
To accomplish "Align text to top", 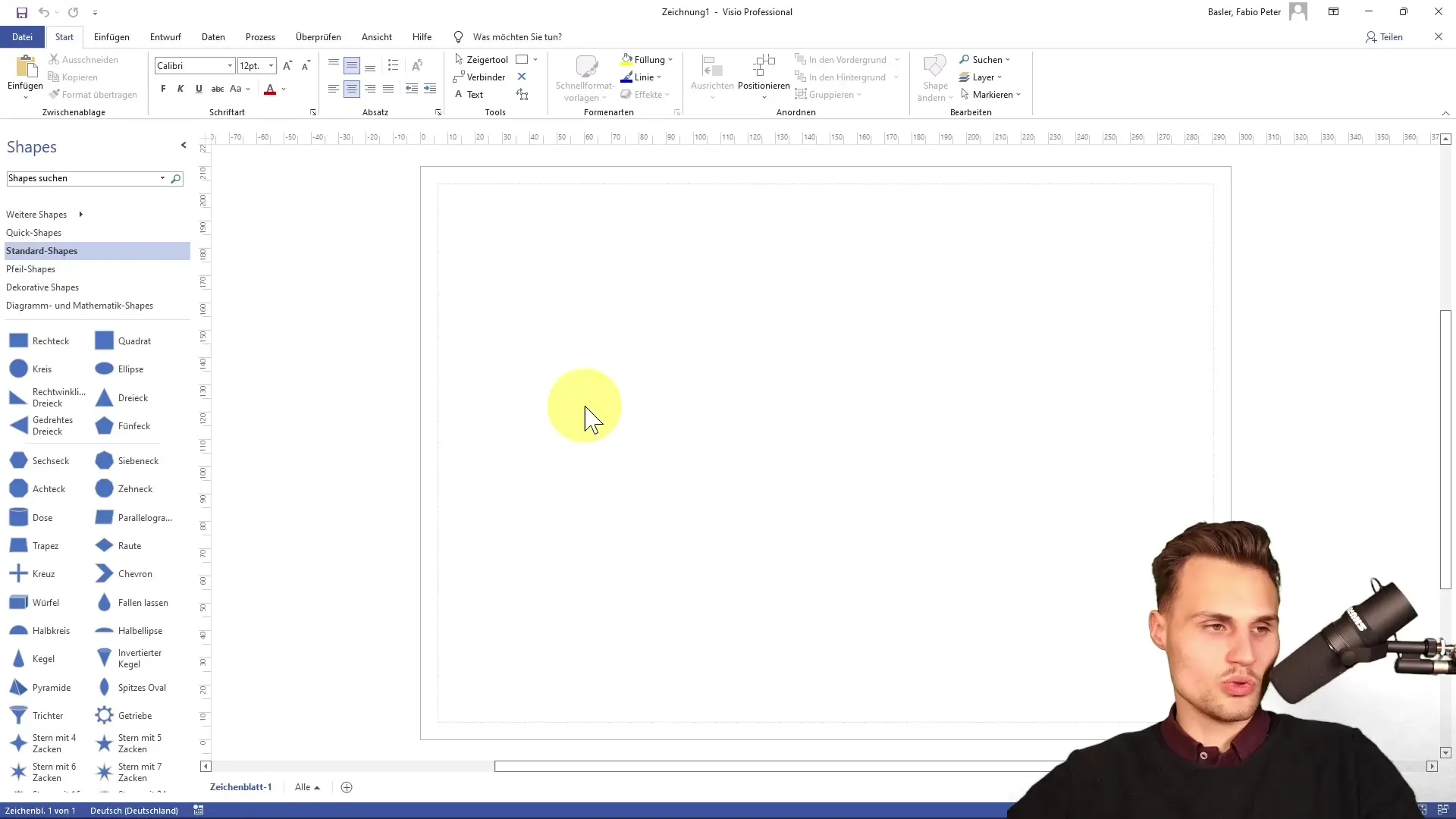I will [x=334, y=65].
